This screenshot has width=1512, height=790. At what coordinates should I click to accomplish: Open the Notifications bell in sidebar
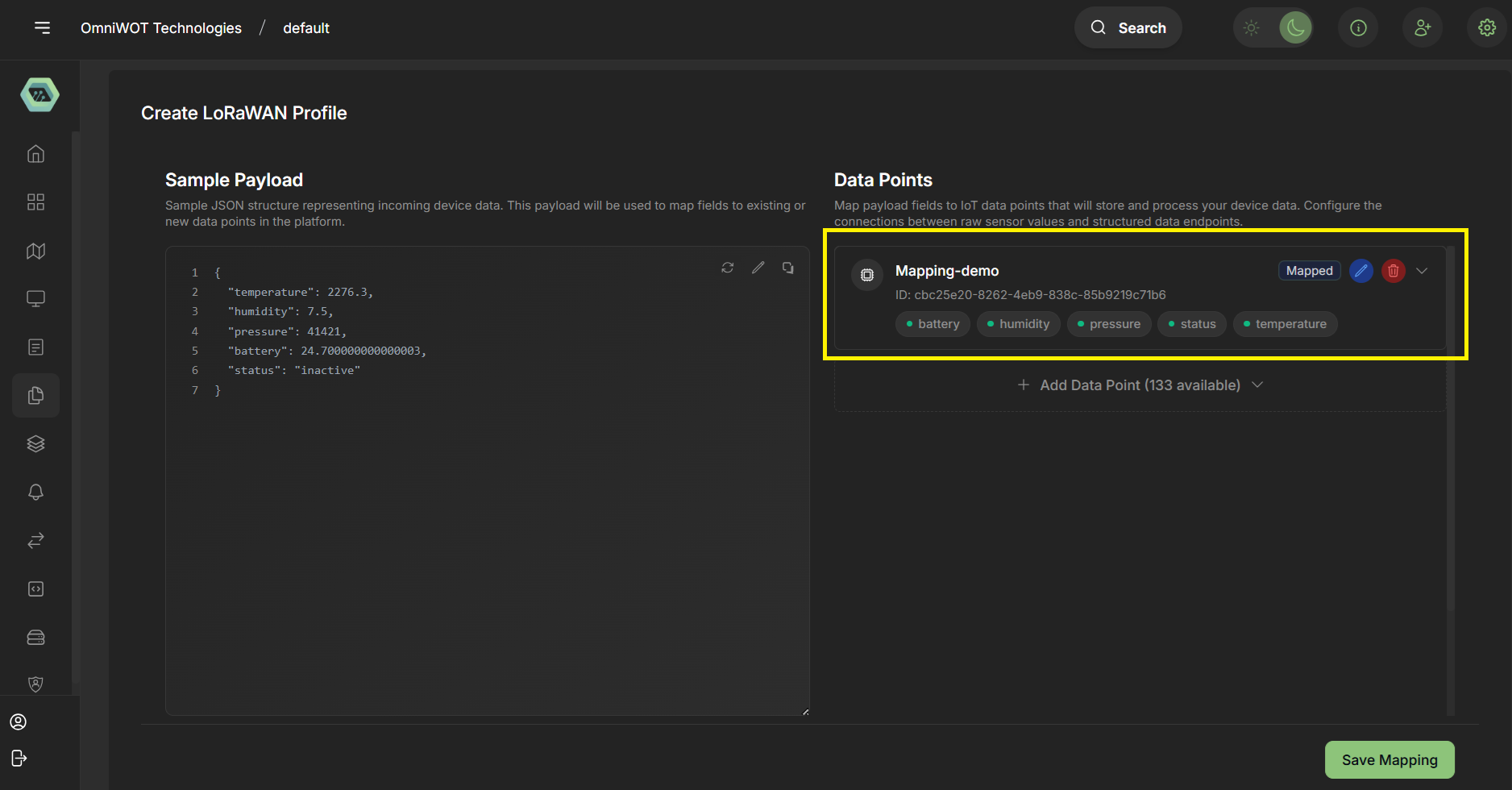pyautogui.click(x=35, y=492)
